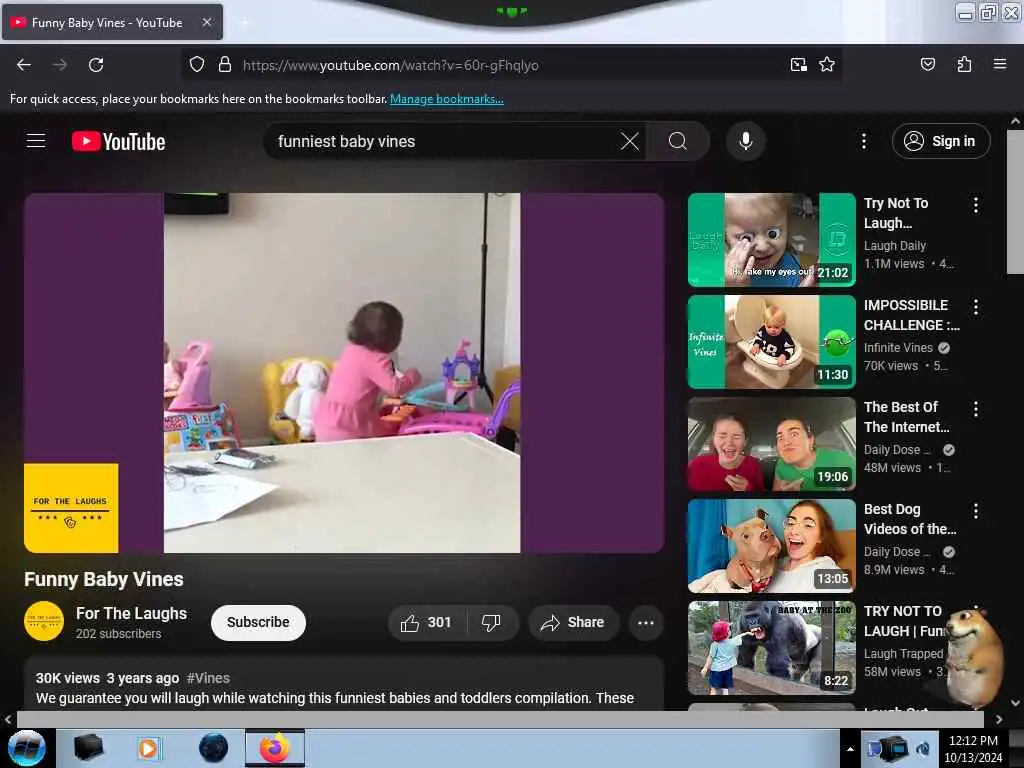Share the Funny Baby Vines video
The image size is (1024, 768).
(573, 622)
